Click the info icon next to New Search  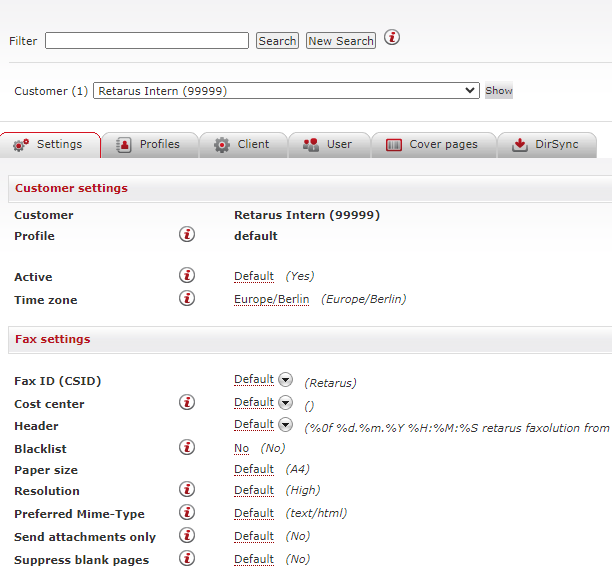(392, 38)
